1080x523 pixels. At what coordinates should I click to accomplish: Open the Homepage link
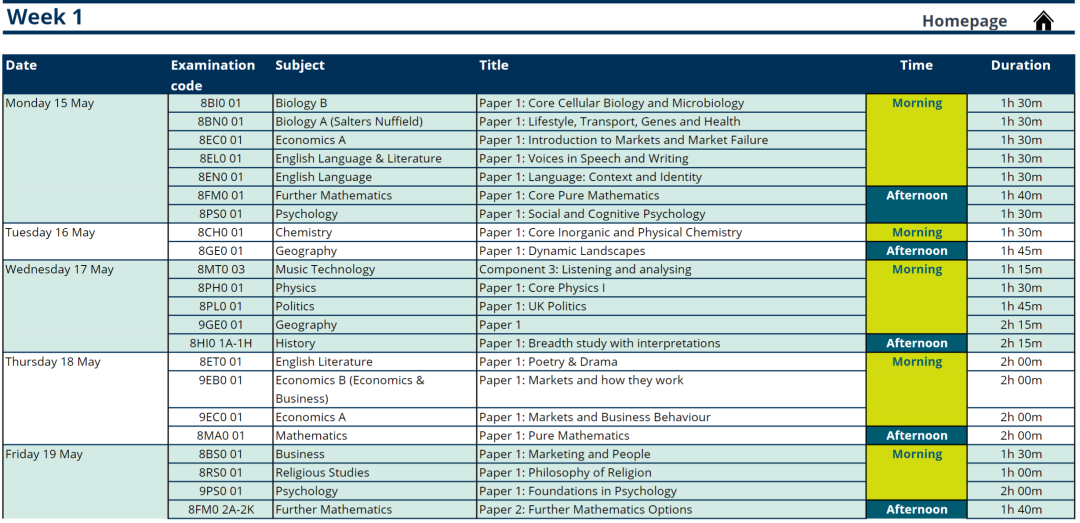click(964, 21)
